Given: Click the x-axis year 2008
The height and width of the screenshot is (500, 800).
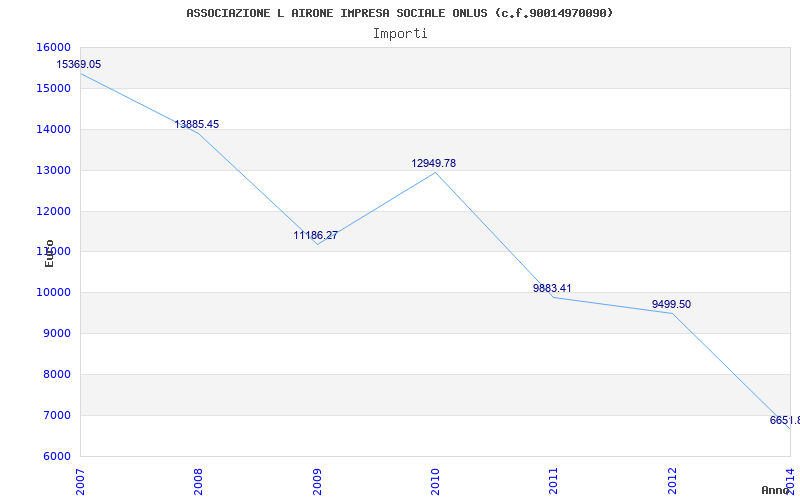Looking at the screenshot, I should click(x=198, y=481).
